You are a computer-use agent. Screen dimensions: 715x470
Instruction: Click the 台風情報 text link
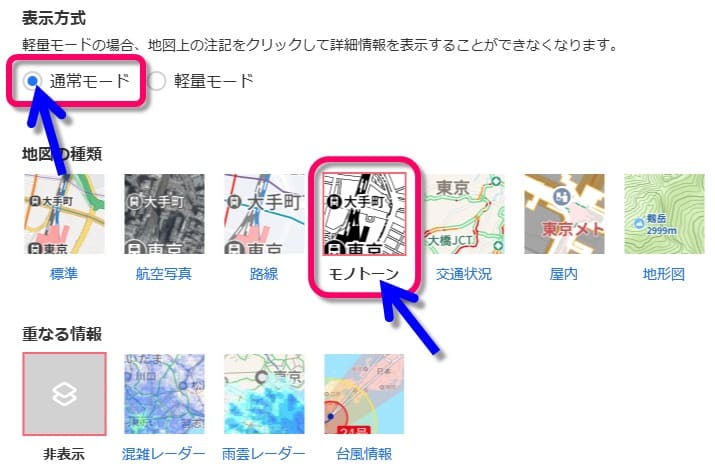click(x=364, y=454)
